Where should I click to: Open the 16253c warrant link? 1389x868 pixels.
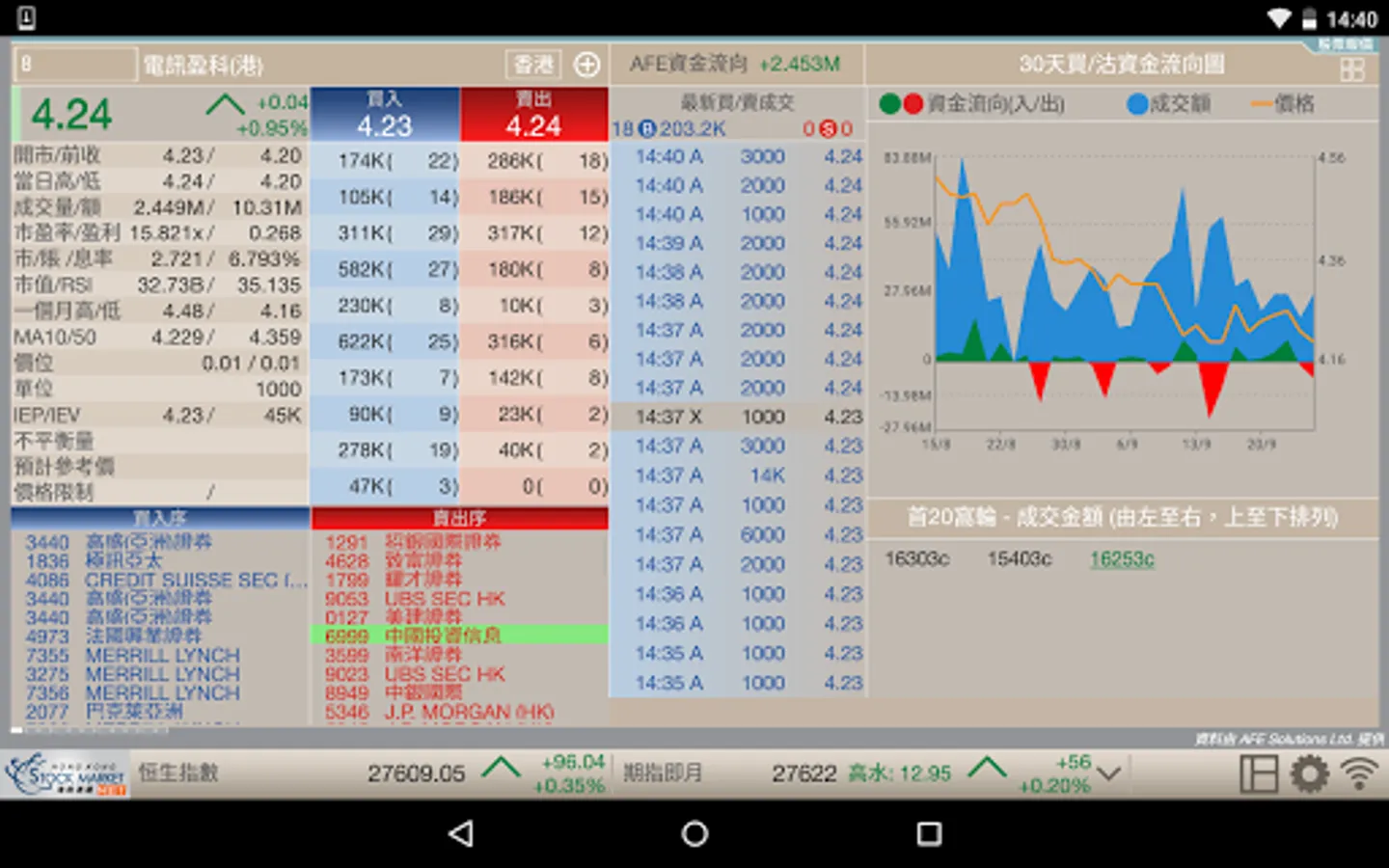[1121, 559]
